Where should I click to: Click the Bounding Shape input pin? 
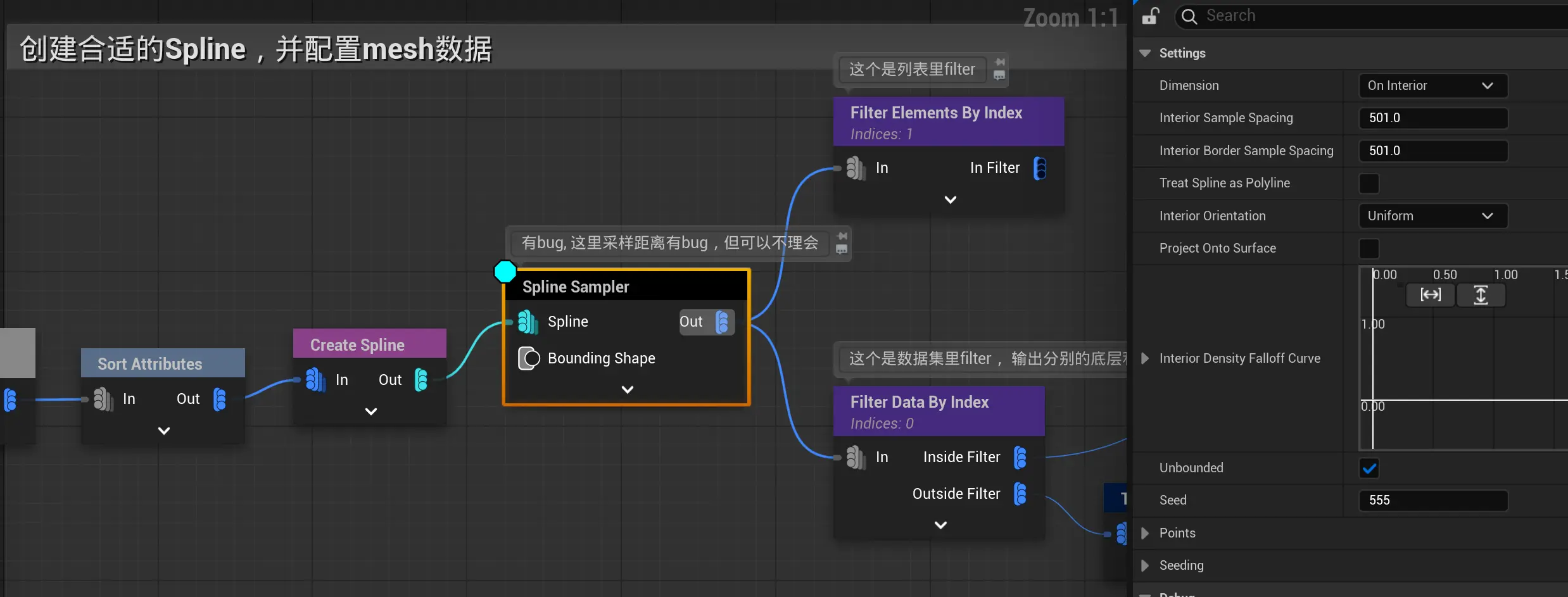(529, 358)
